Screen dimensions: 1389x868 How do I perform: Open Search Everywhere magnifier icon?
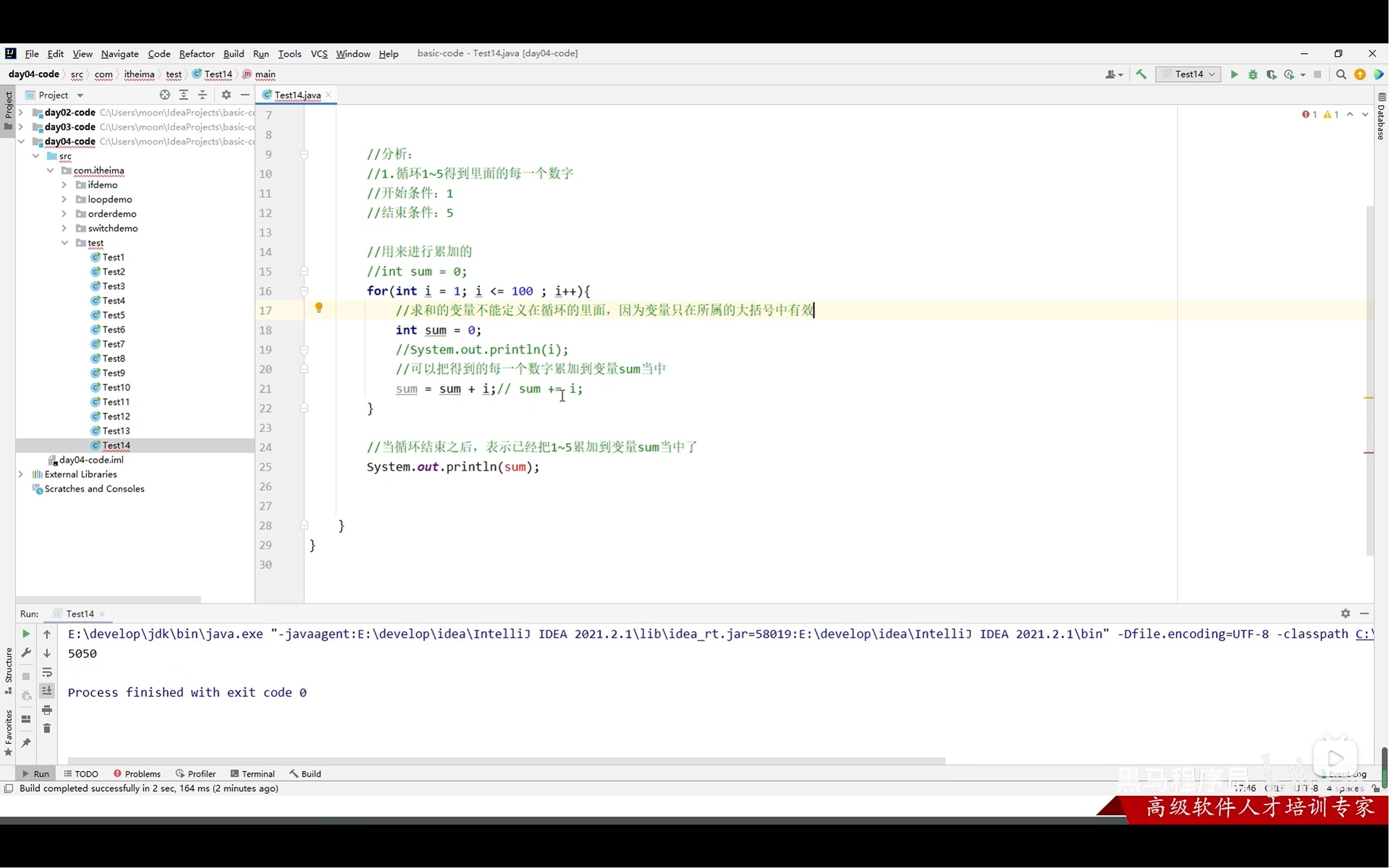[1341, 75]
